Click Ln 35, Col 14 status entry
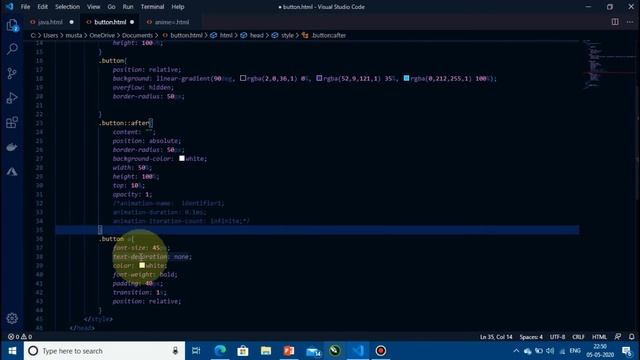Screen dimensions: 640x360 496,337
